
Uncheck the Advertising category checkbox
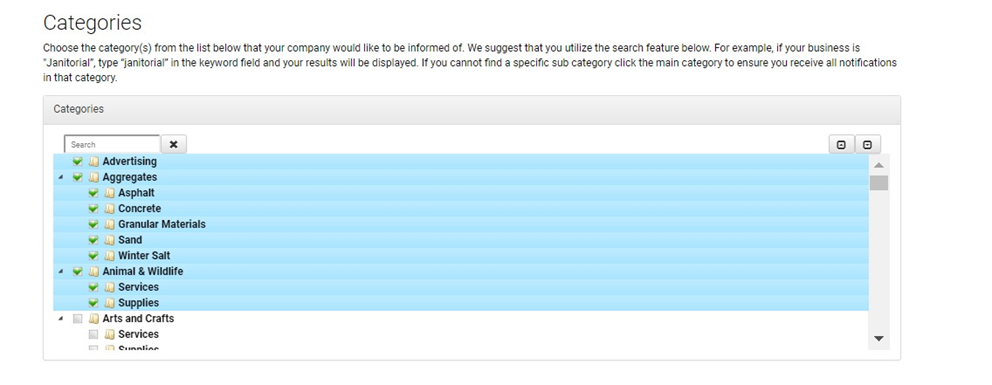click(78, 161)
